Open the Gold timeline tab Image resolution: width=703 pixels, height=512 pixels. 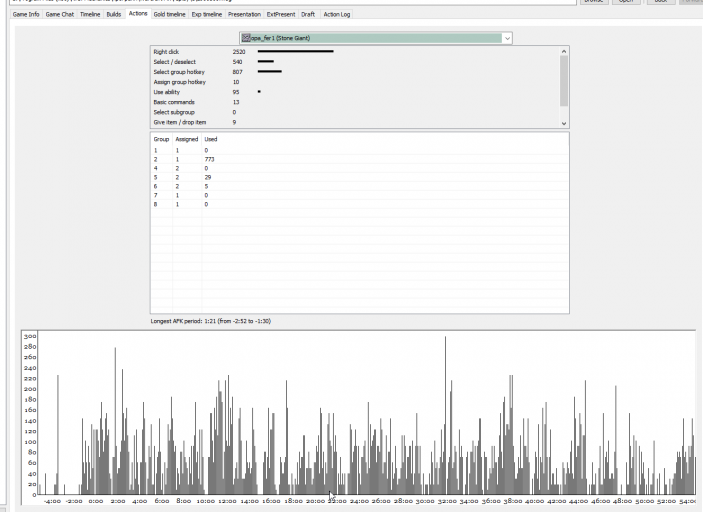[169, 14]
